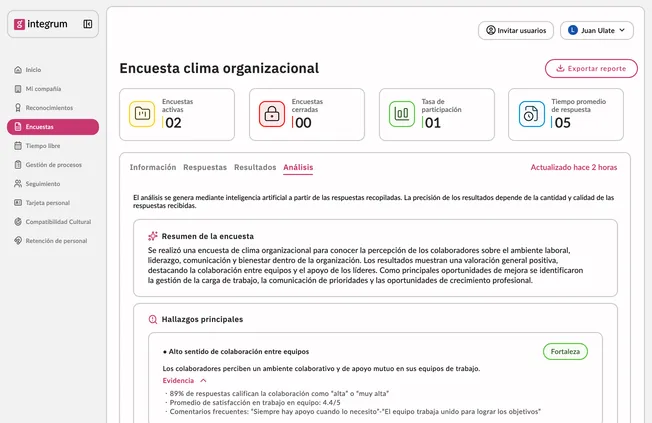Viewport: 652px width, 423px height.
Task: Click the 'Comentarios frecuentes' evidence line
Action: pos(355,412)
